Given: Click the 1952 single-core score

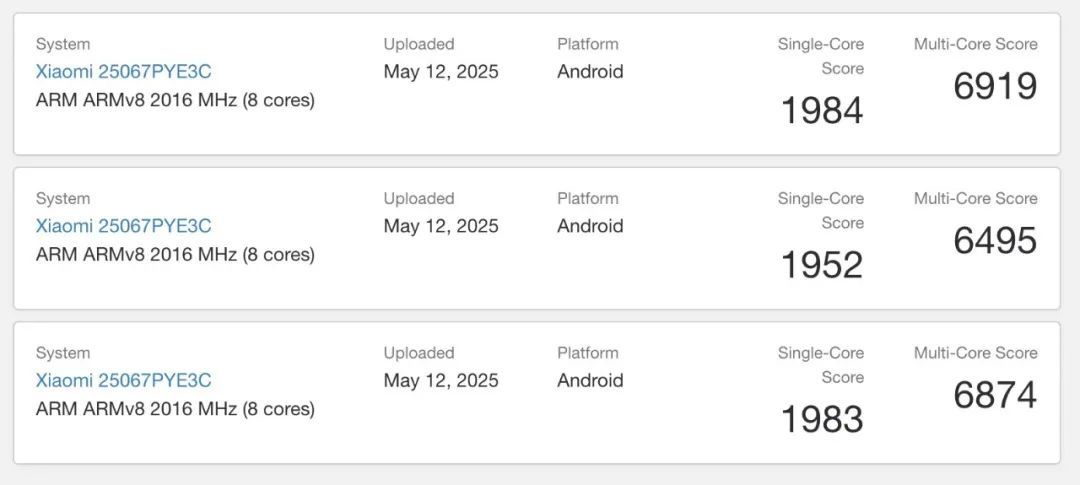Looking at the screenshot, I should (821, 265).
